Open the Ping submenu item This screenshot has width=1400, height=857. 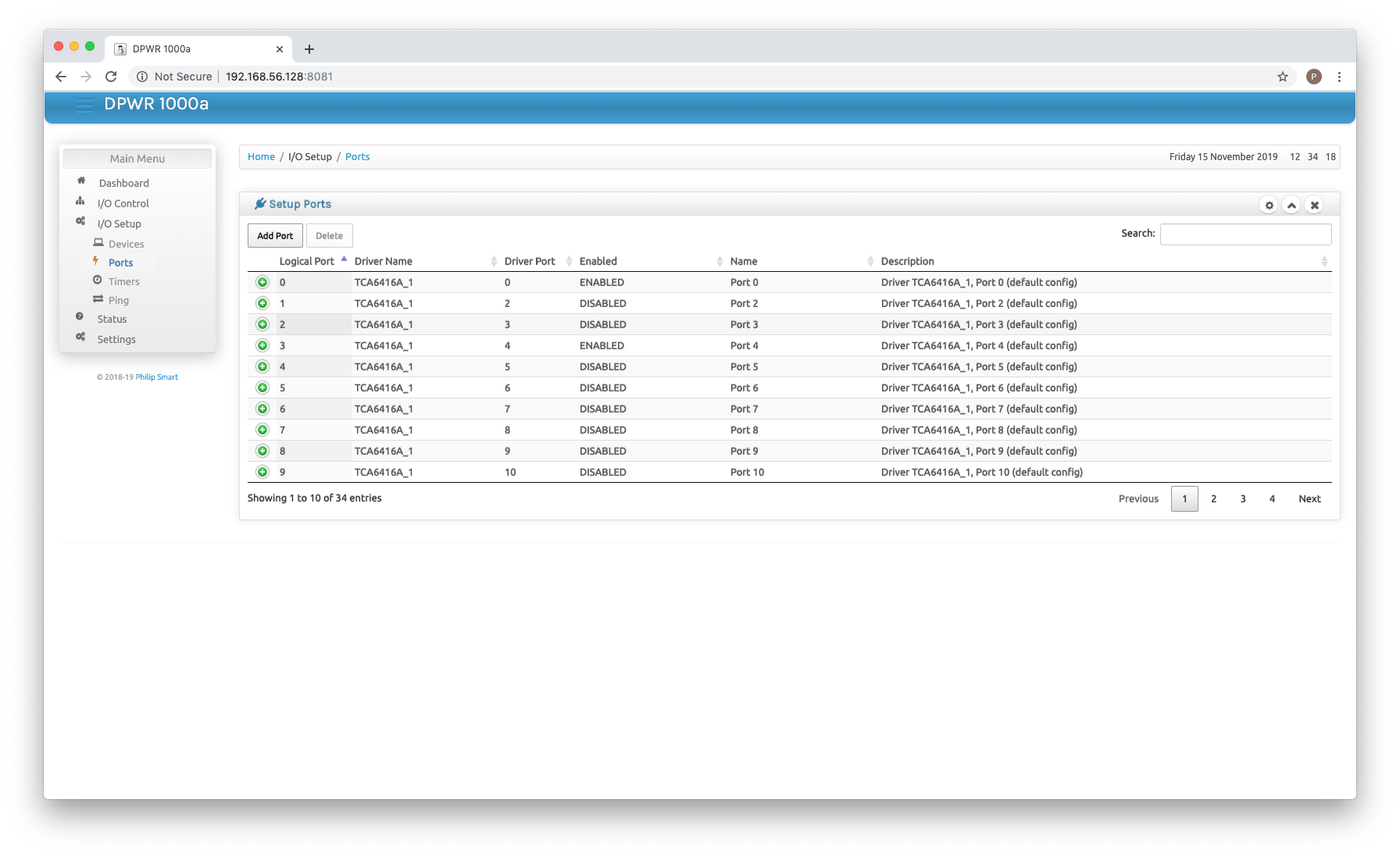[x=118, y=301]
